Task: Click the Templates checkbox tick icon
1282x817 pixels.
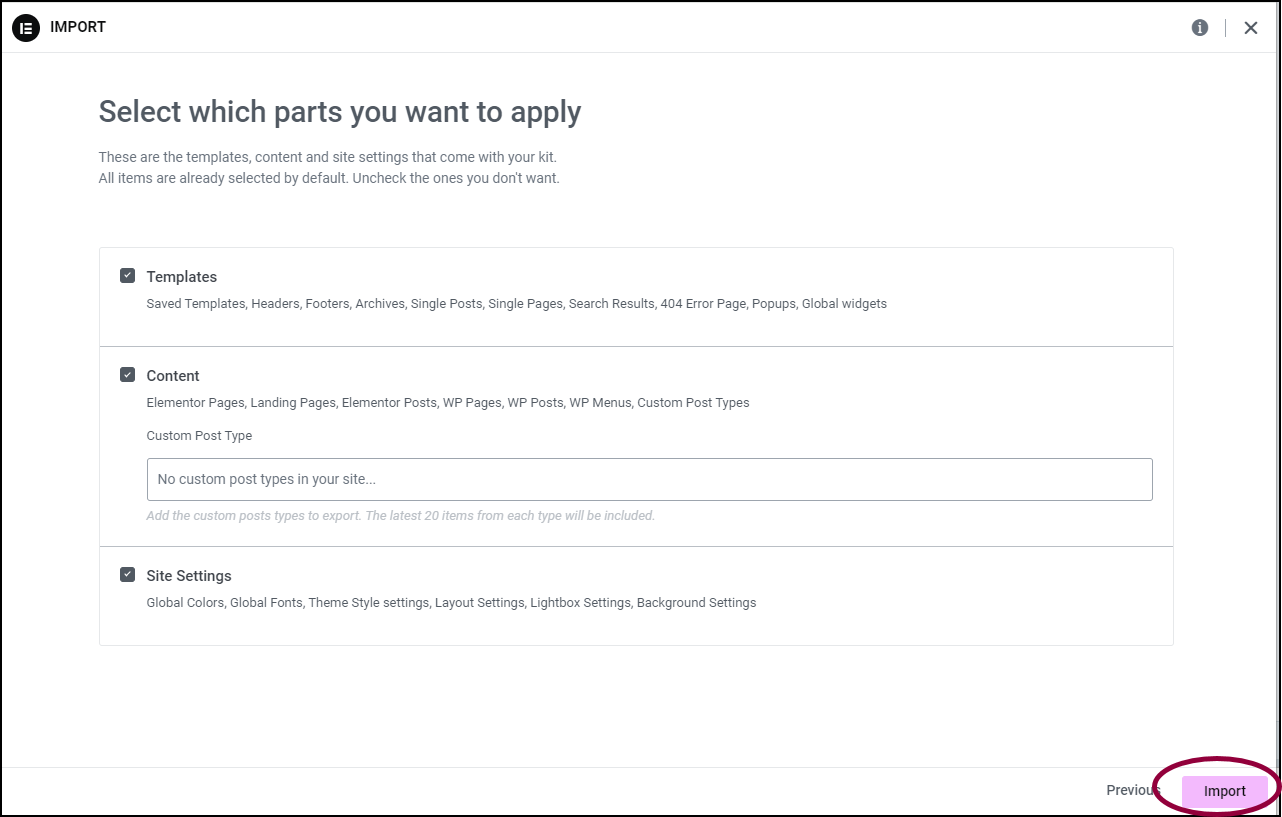Action: 127,274
